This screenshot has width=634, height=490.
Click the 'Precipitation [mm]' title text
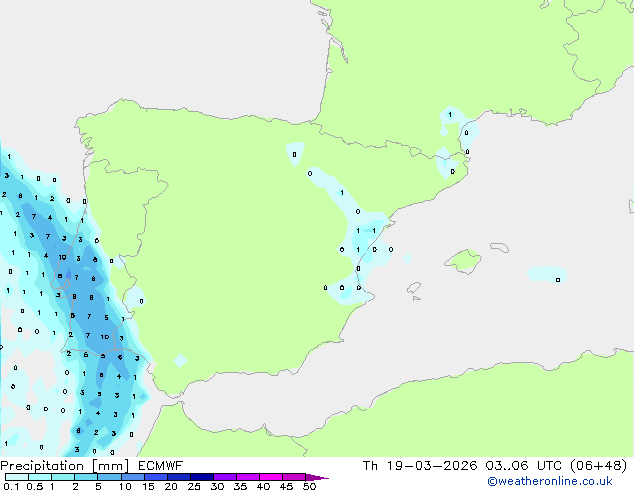(65, 466)
